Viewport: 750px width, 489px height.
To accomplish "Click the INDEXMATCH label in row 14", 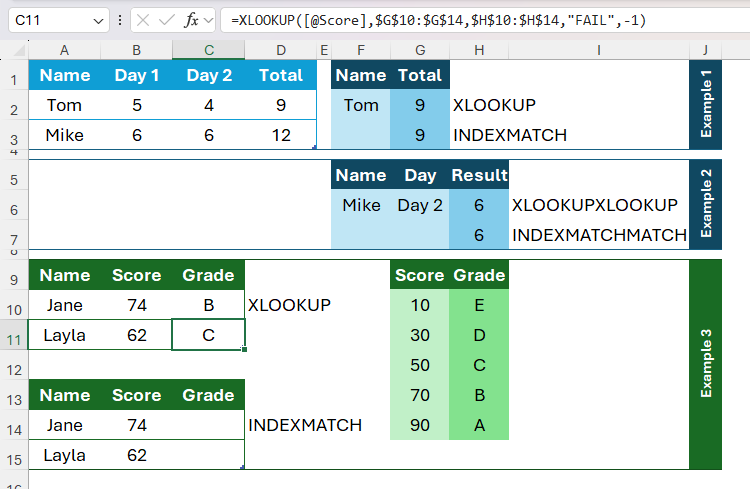I will click(x=305, y=425).
